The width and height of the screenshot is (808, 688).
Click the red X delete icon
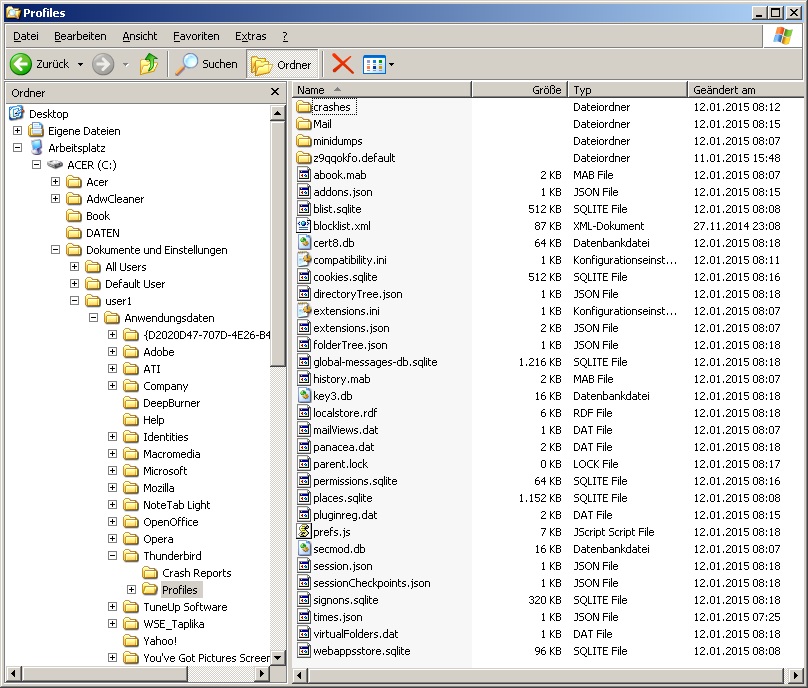tap(343, 64)
